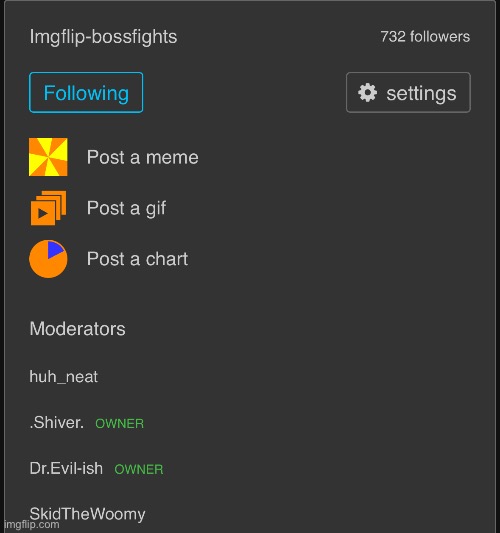Select the Post a chart link
Image resolution: width=500 pixels, height=533 pixels.
tap(137, 259)
